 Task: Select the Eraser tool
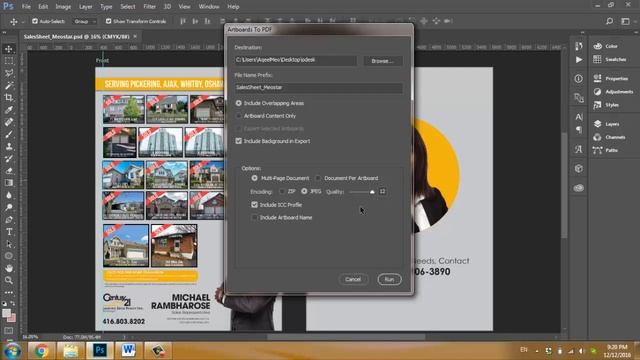(9, 171)
